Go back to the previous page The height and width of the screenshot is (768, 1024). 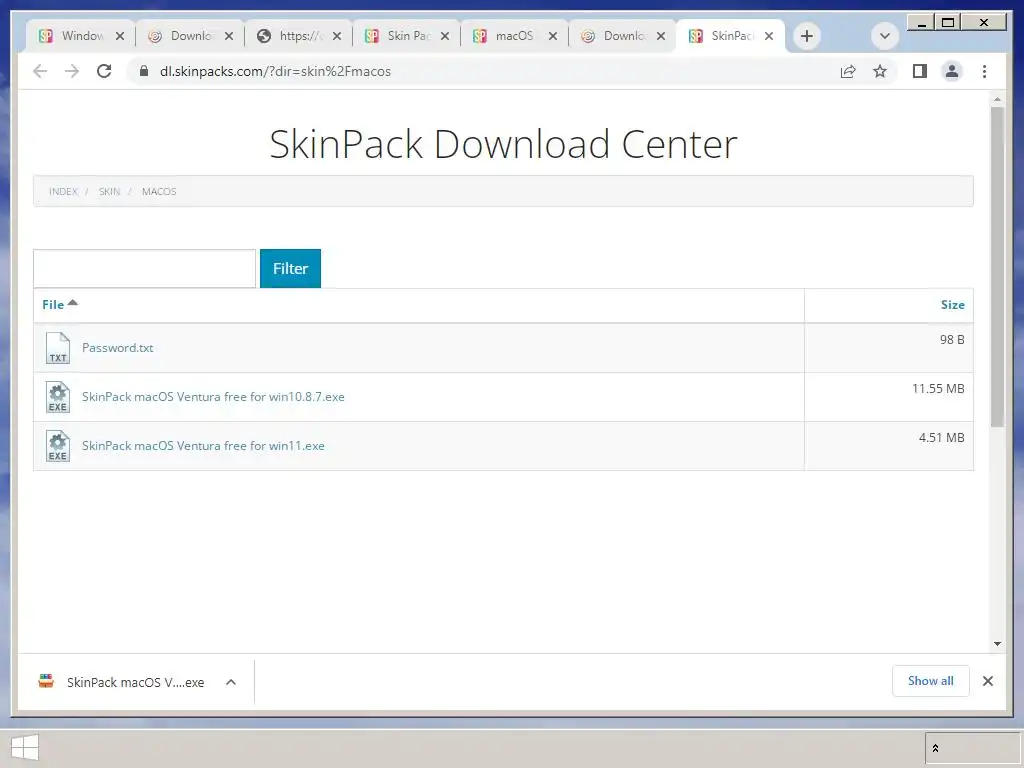tap(40, 71)
